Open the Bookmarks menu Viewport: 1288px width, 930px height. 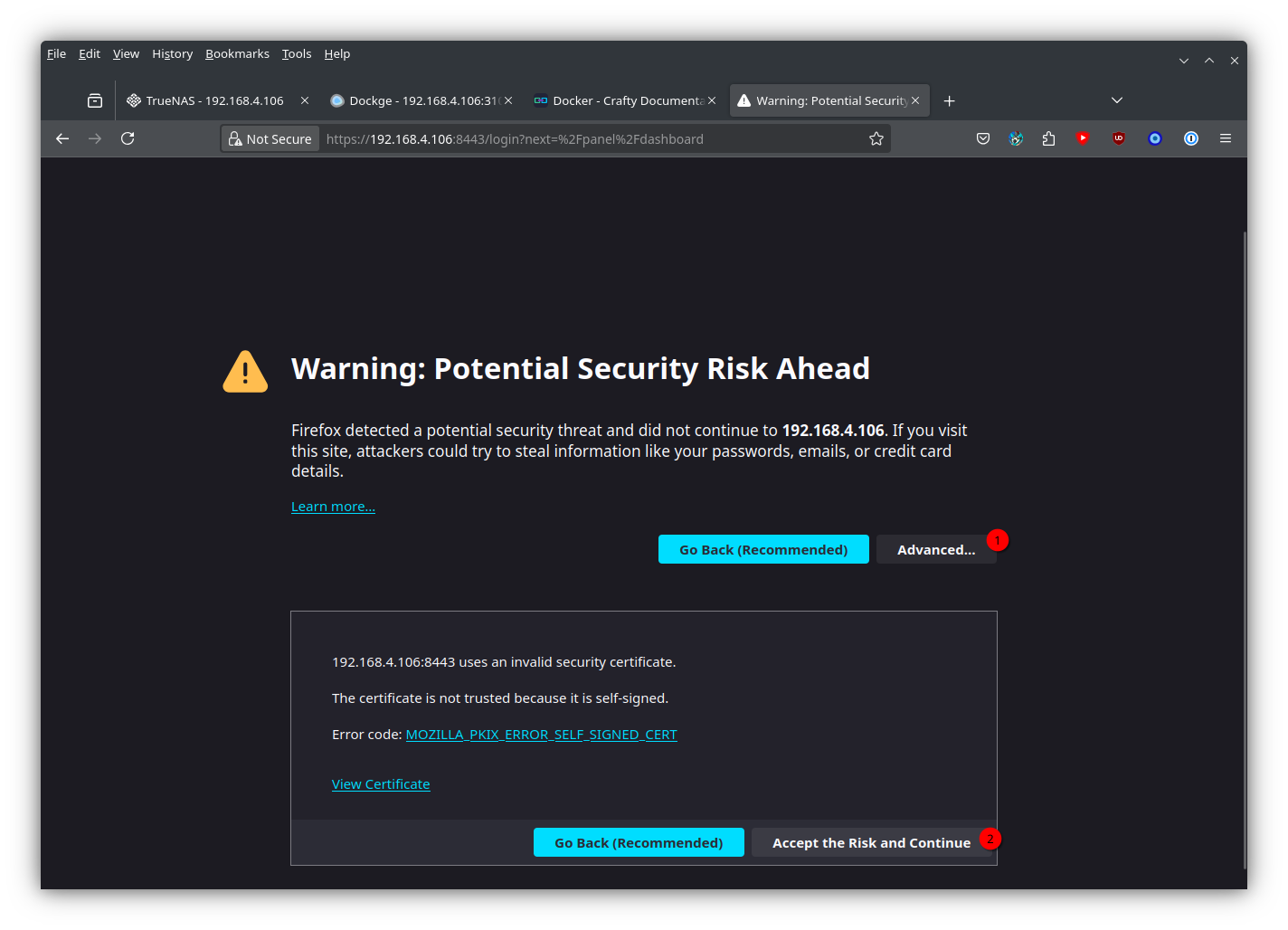237,54
